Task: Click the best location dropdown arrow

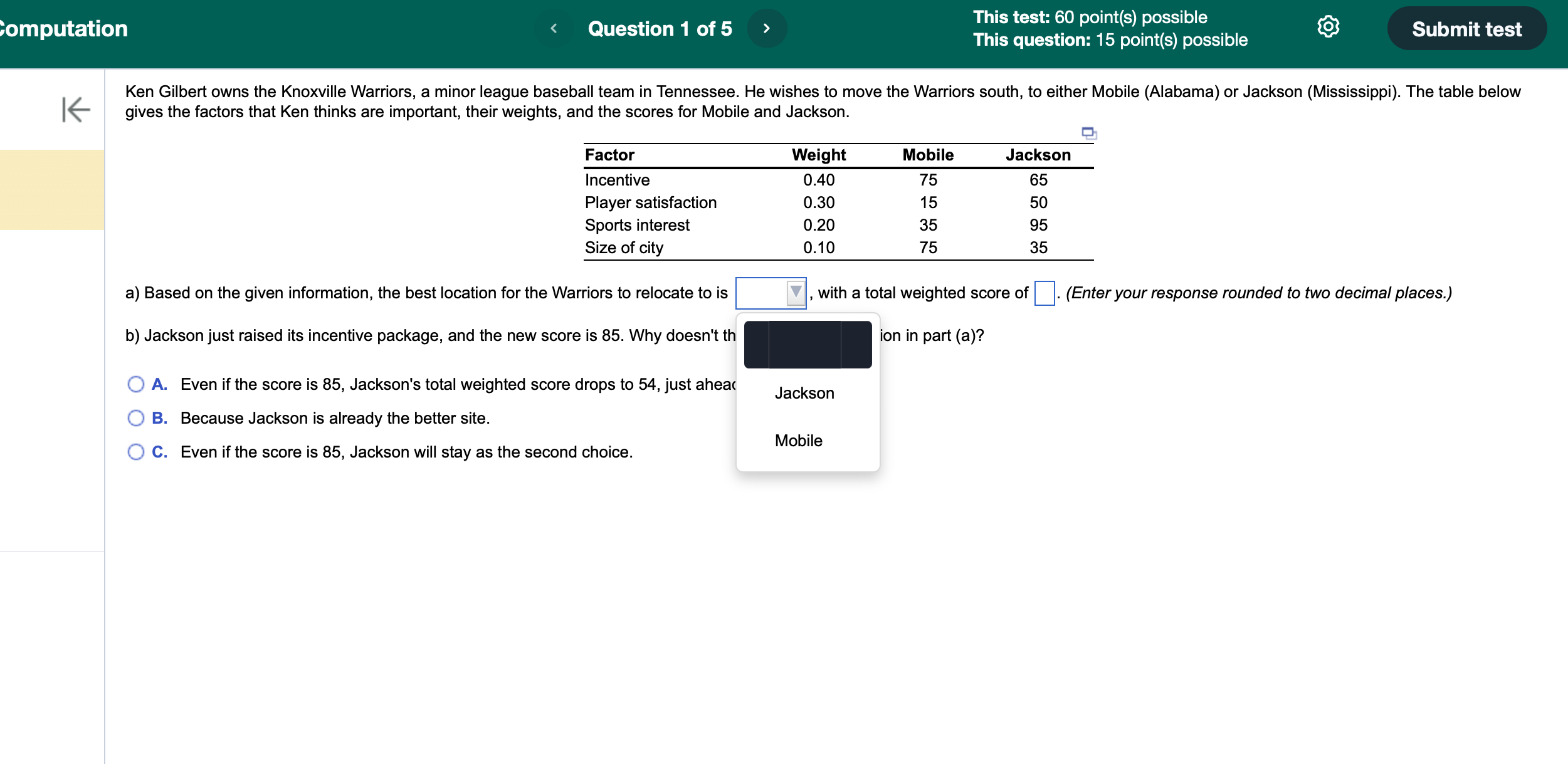Action: click(796, 292)
